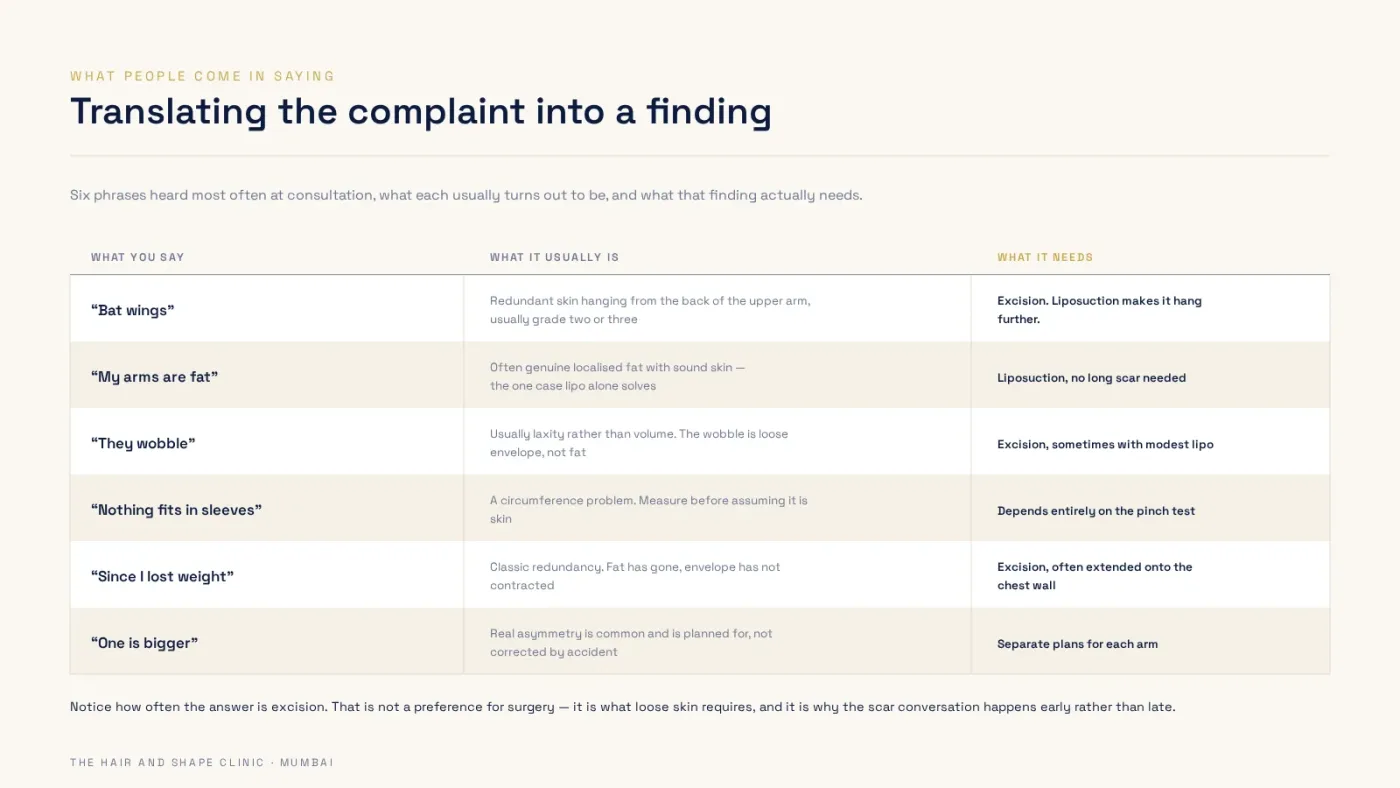Image resolution: width=1400 pixels, height=788 pixels.
Task: Click the slide title 'Translating the complaint into a finding'
Action: 420,111
